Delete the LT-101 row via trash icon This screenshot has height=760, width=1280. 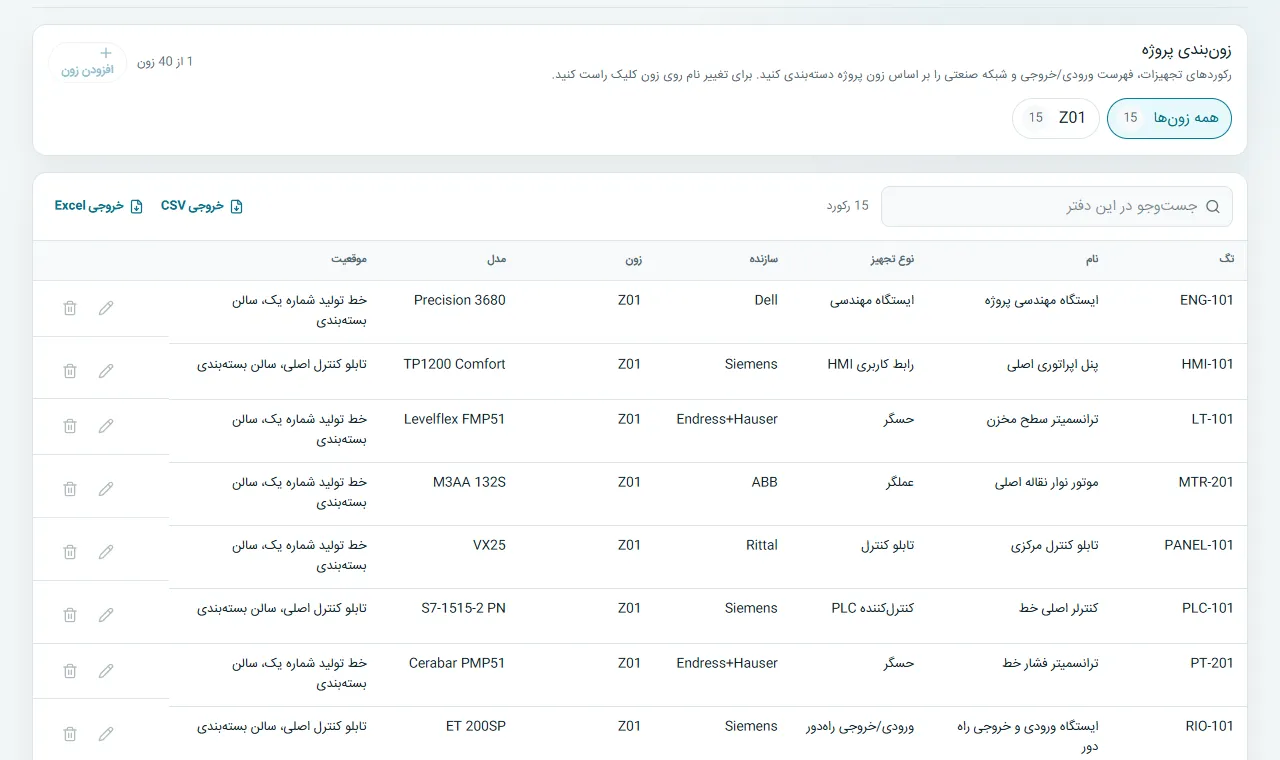click(x=70, y=426)
